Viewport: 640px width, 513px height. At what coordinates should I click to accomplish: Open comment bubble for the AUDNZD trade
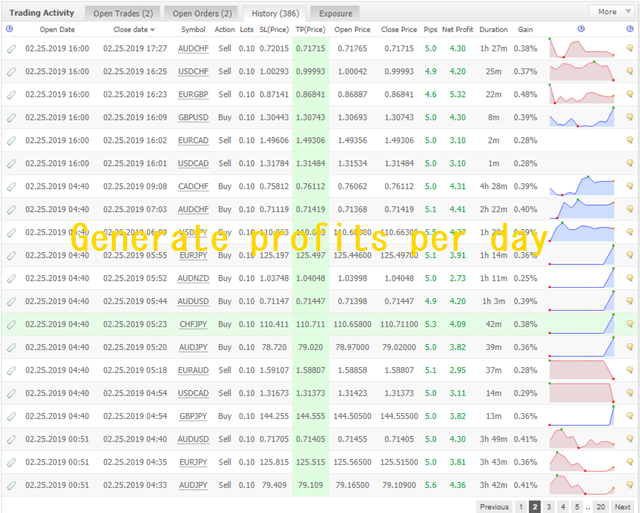tap(630, 278)
